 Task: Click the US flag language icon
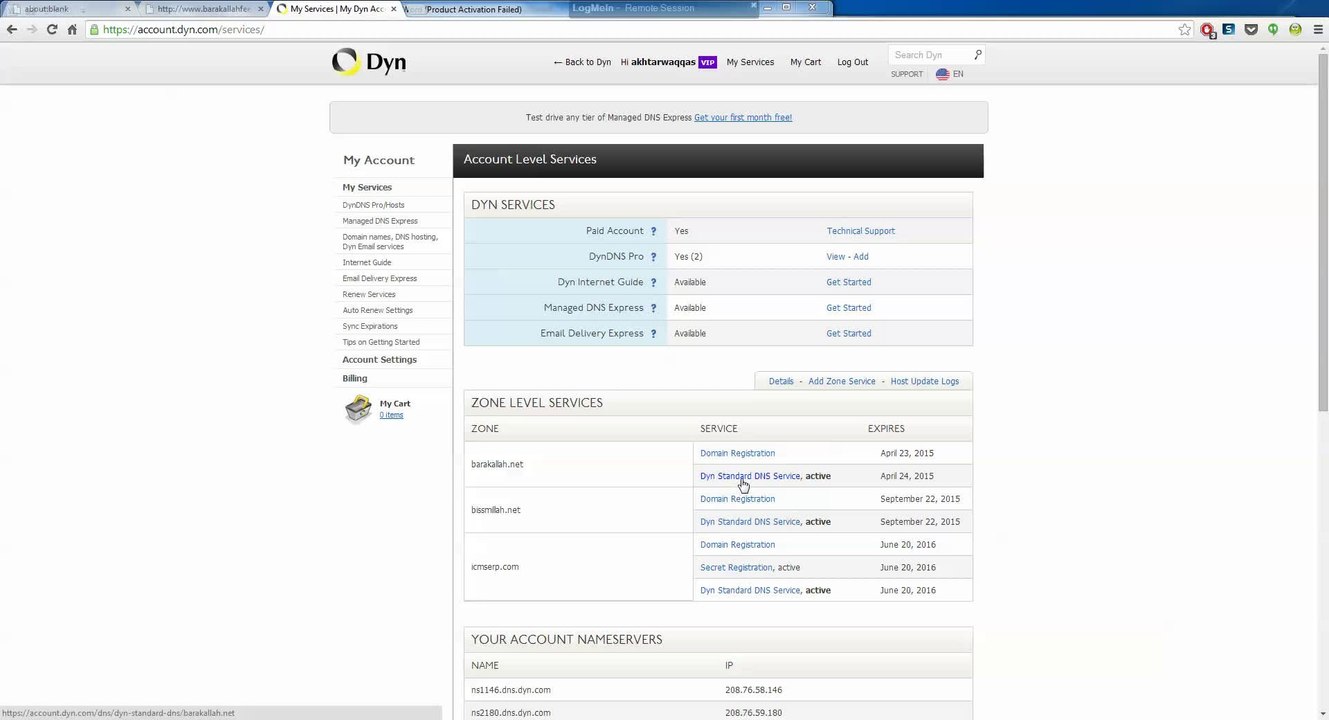pos(942,74)
